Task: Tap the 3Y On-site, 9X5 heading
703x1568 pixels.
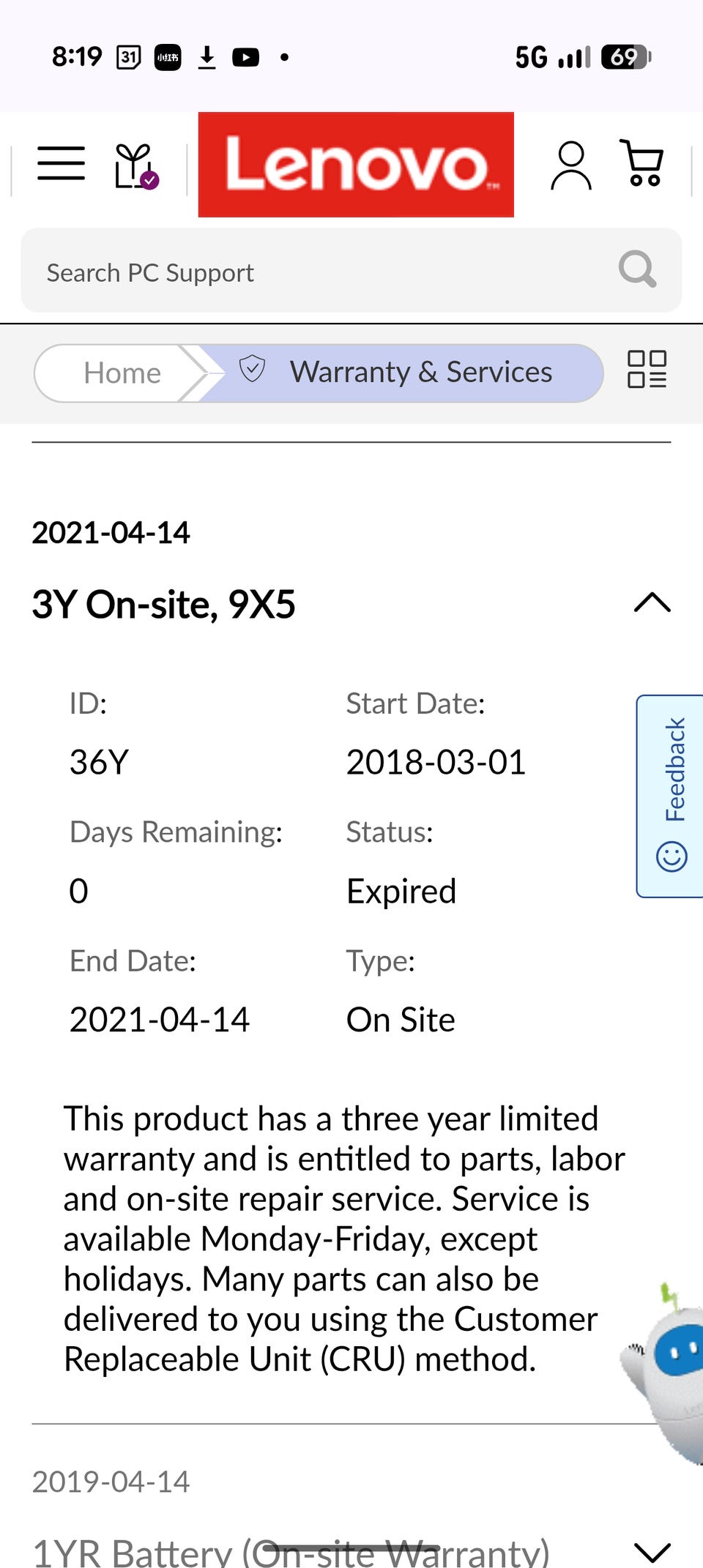Action: click(164, 605)
